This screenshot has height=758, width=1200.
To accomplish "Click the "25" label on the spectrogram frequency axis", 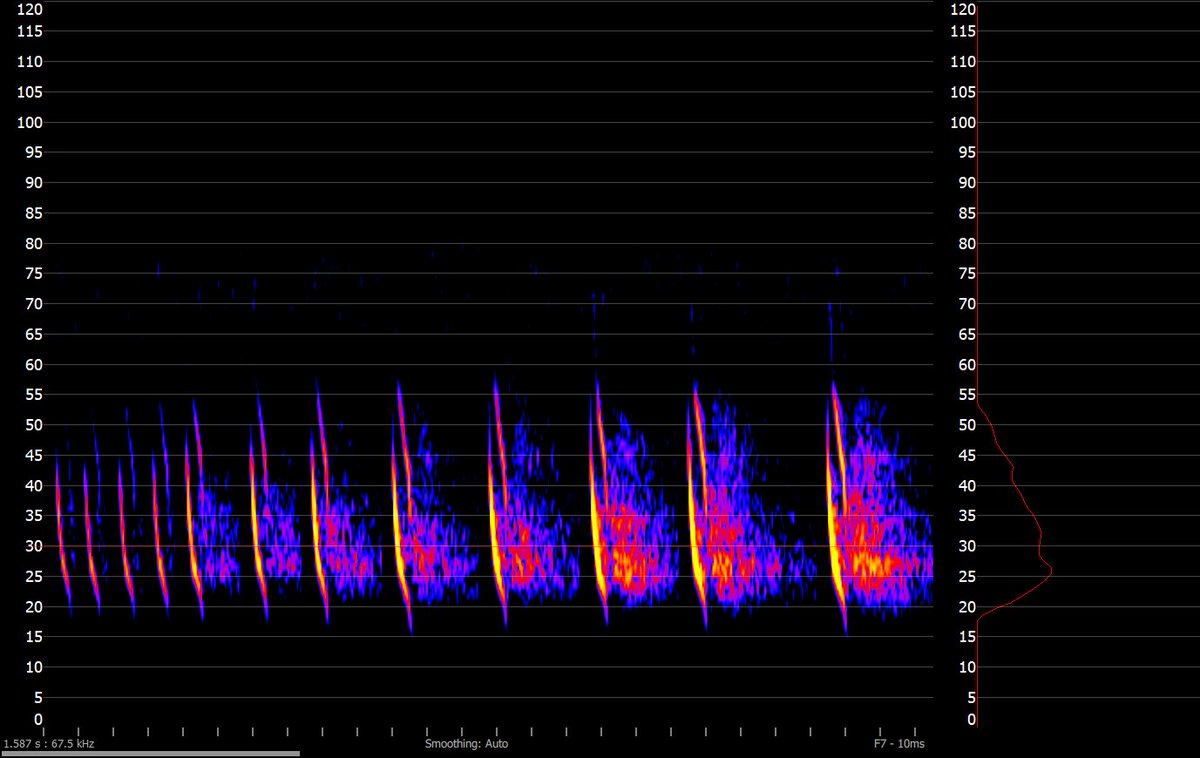I will point(35,577).
